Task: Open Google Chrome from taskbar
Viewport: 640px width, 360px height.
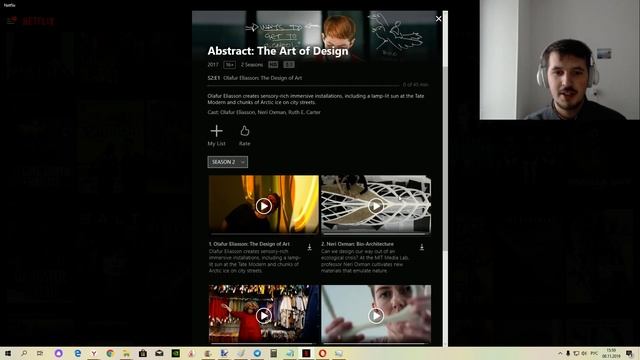Action: point(110,353)
